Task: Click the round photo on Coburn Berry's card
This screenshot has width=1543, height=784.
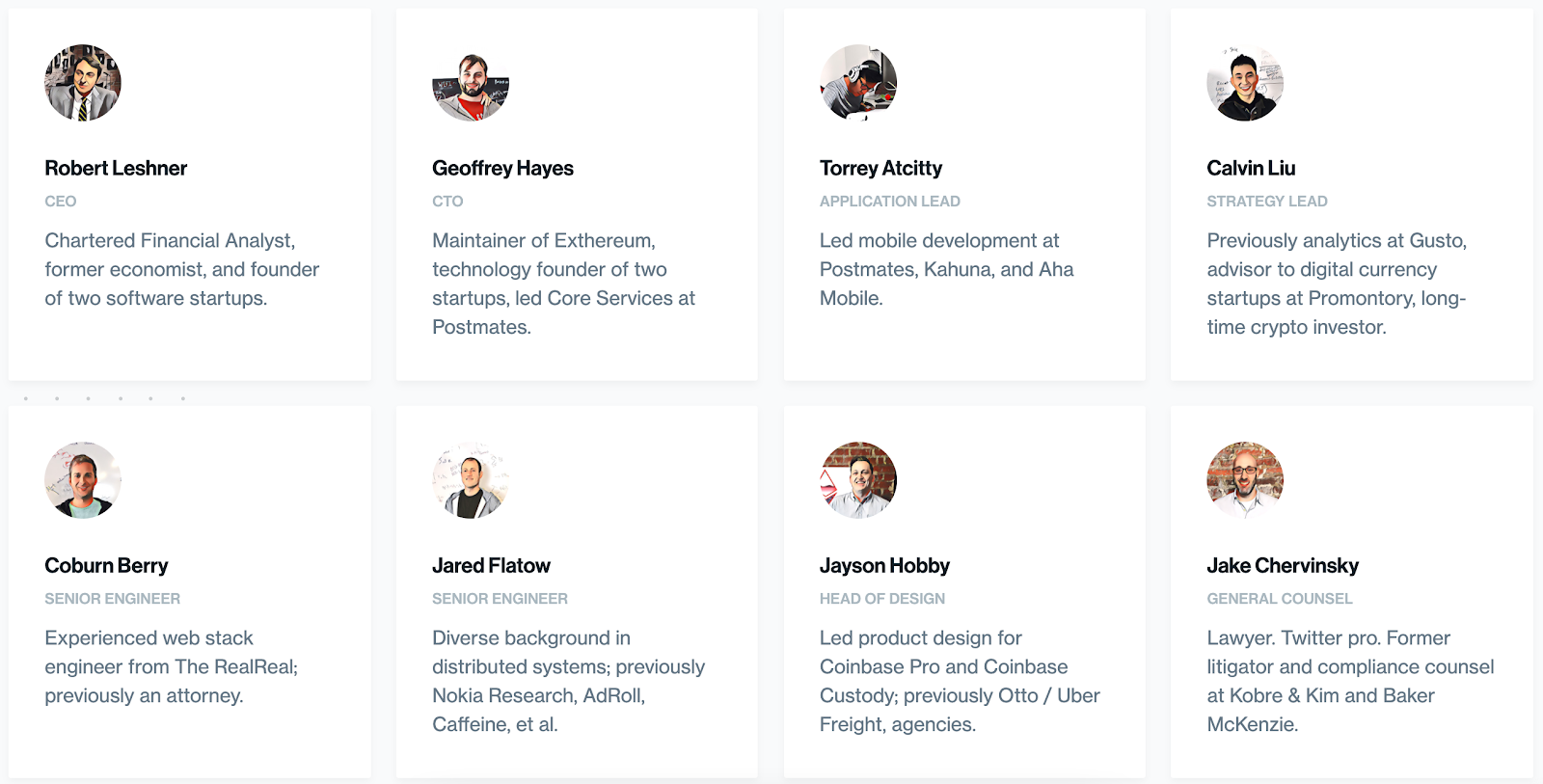Action: click(83, 480)
